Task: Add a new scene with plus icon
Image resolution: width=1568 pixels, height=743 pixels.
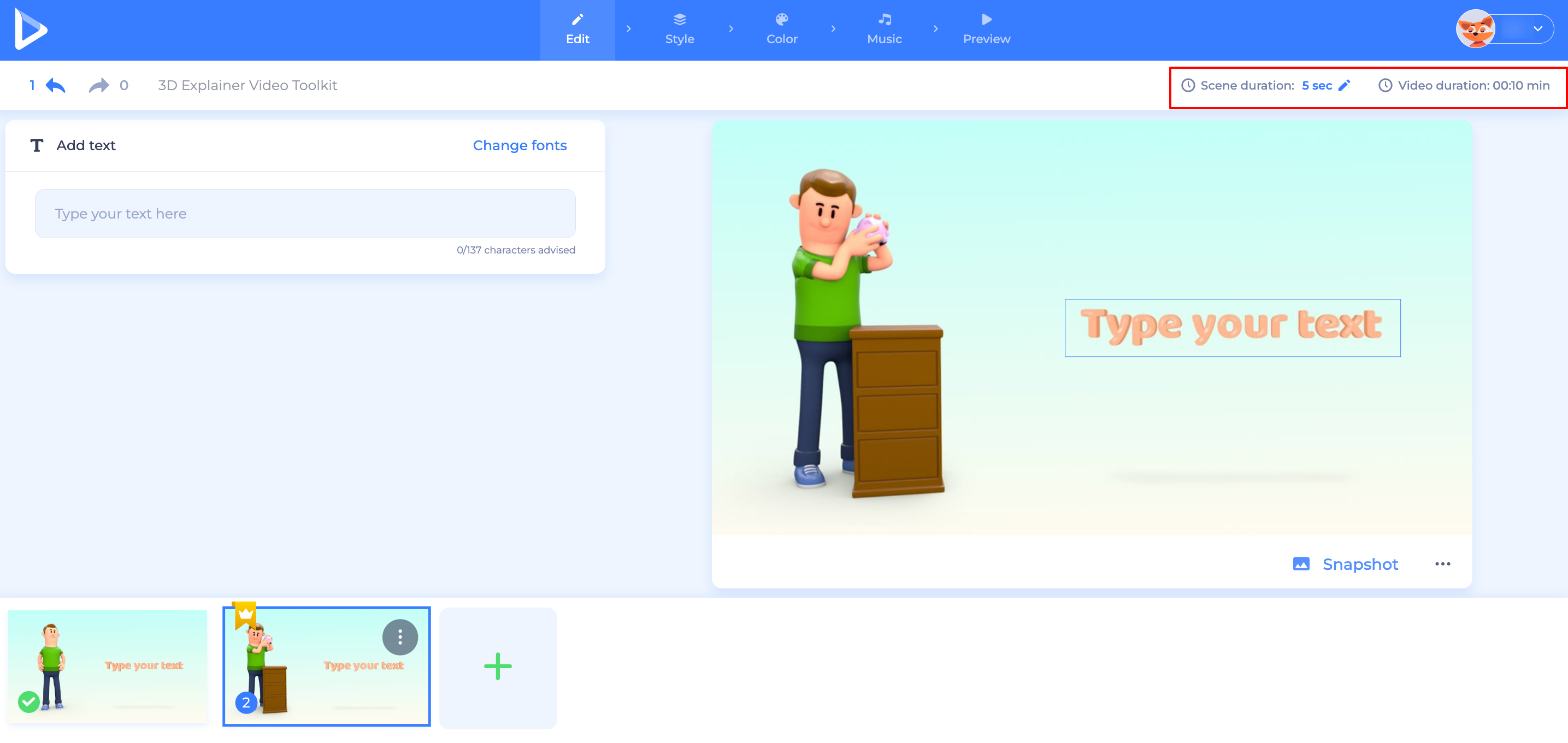Action: pyautogui.click(x=498, y=667)
